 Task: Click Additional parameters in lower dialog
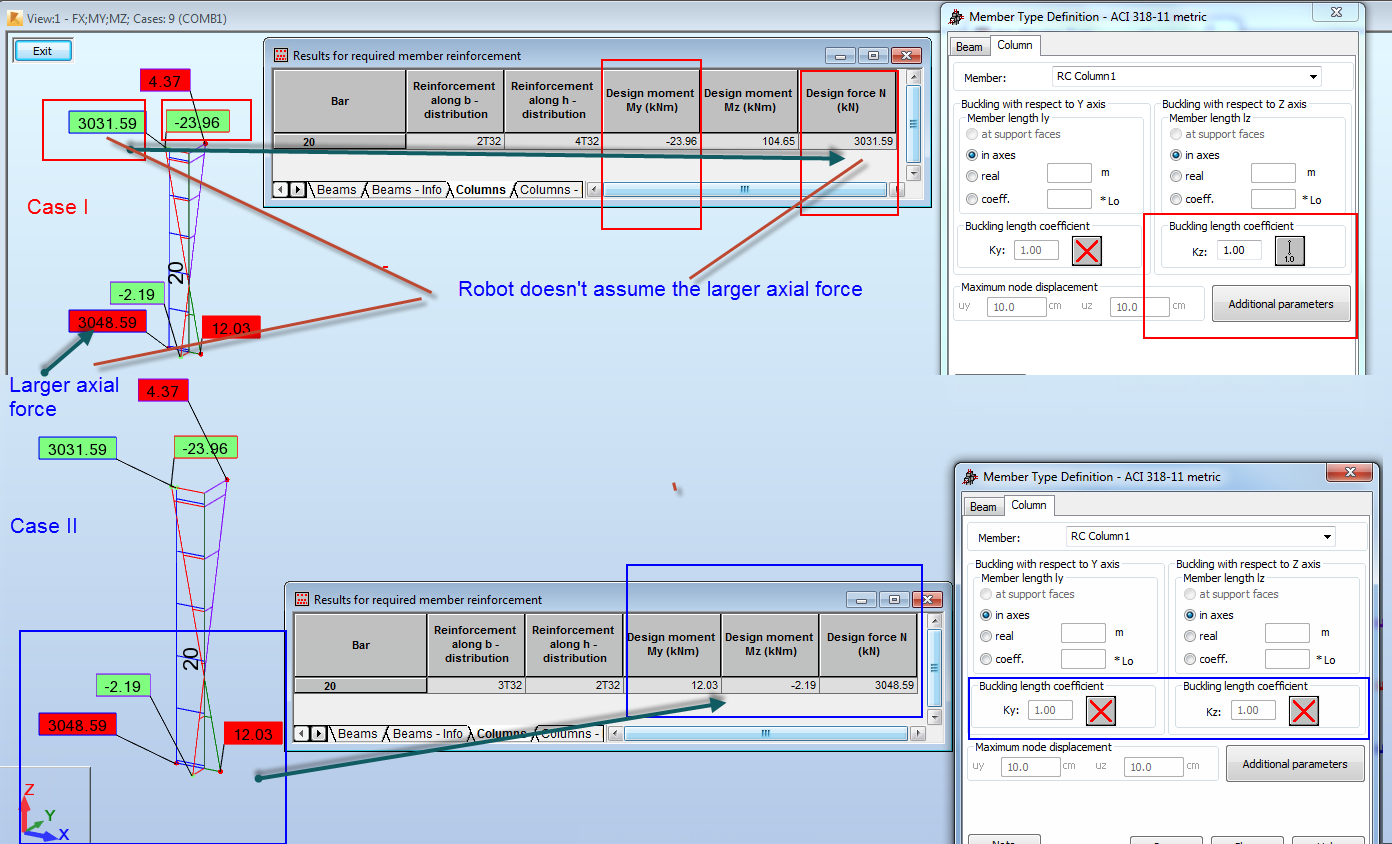tap(1295, 763)
